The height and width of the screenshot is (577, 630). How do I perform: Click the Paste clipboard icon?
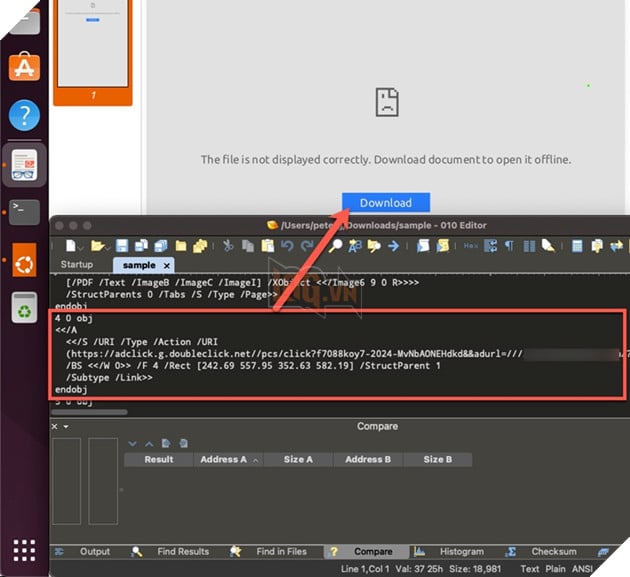click(268, 246)
